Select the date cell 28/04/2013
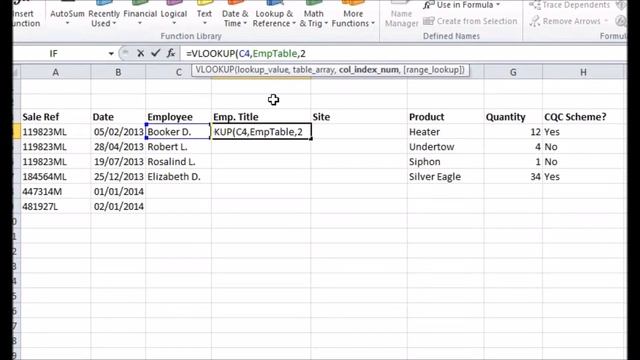The image size is (640, 360). [x=118, y=147]
